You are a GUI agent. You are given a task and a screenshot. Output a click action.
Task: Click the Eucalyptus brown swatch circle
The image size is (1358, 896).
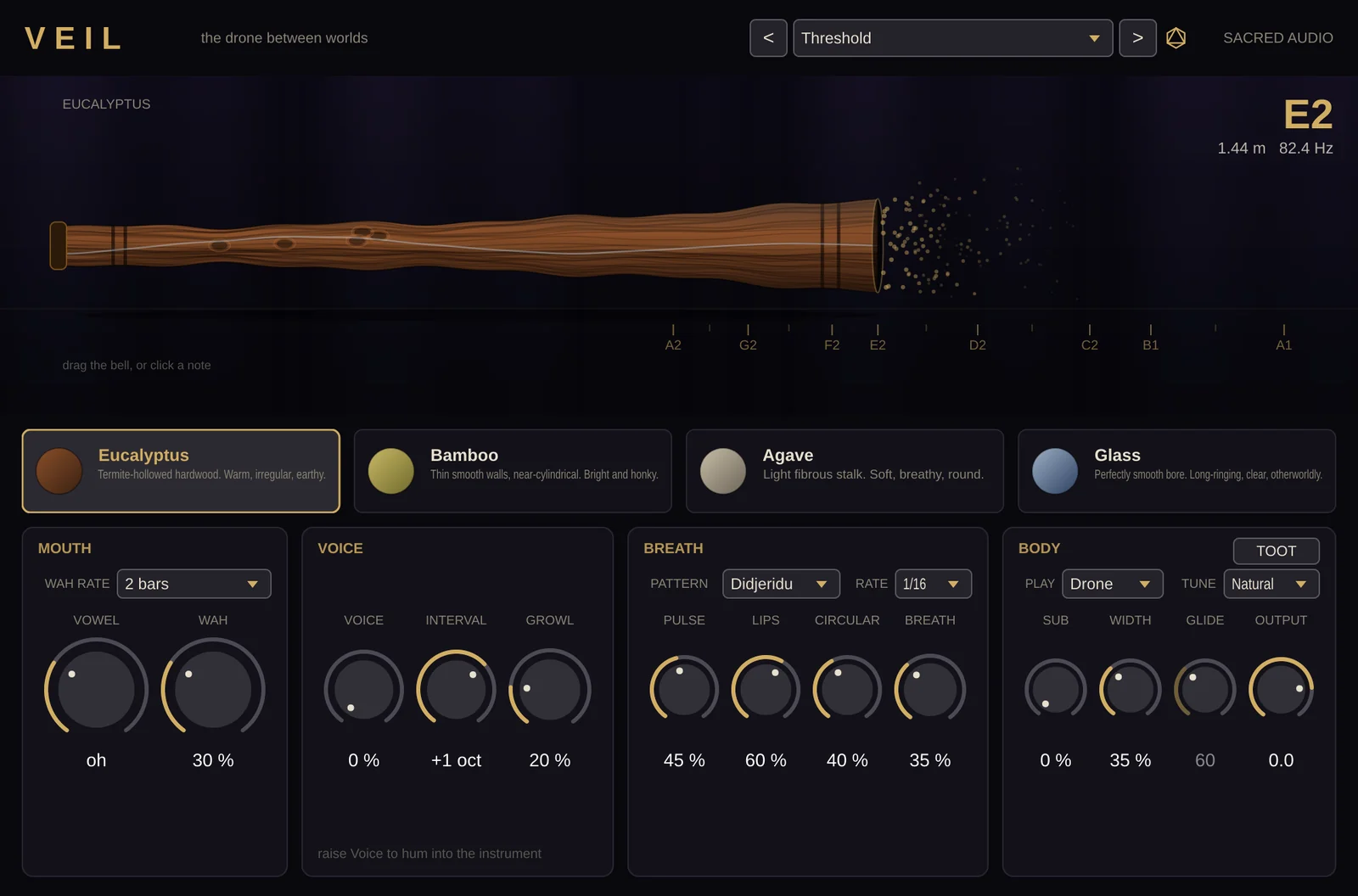[x=59, y=471]
